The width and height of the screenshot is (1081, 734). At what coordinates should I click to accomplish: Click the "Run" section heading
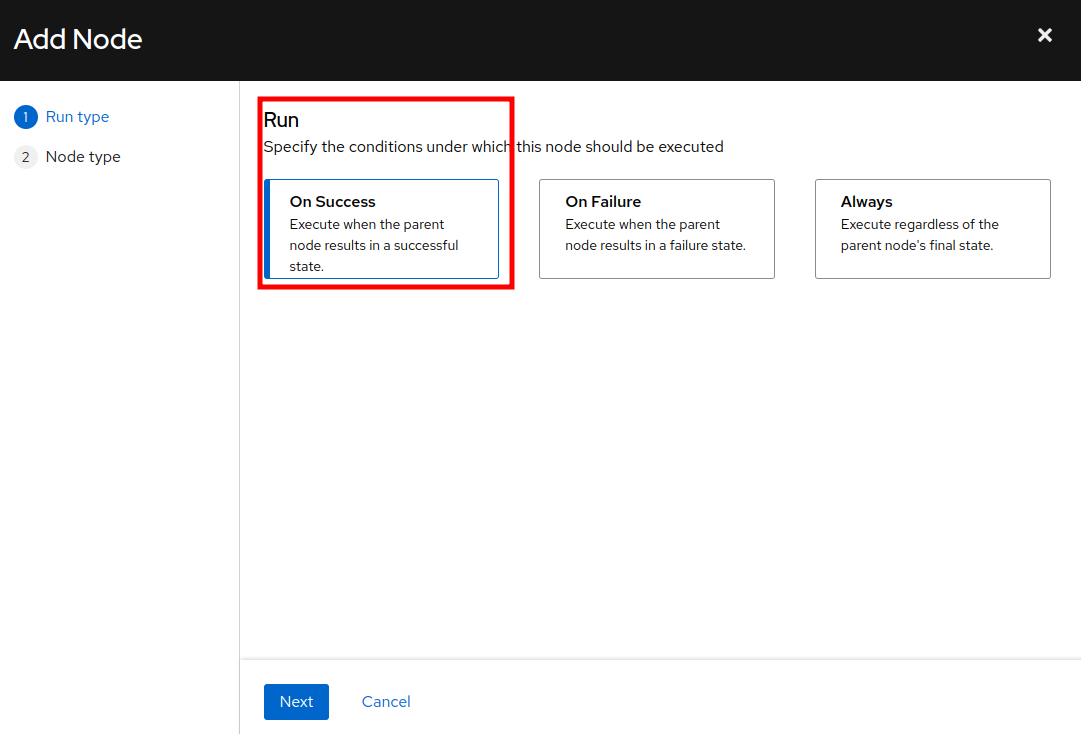pos(281,120)
